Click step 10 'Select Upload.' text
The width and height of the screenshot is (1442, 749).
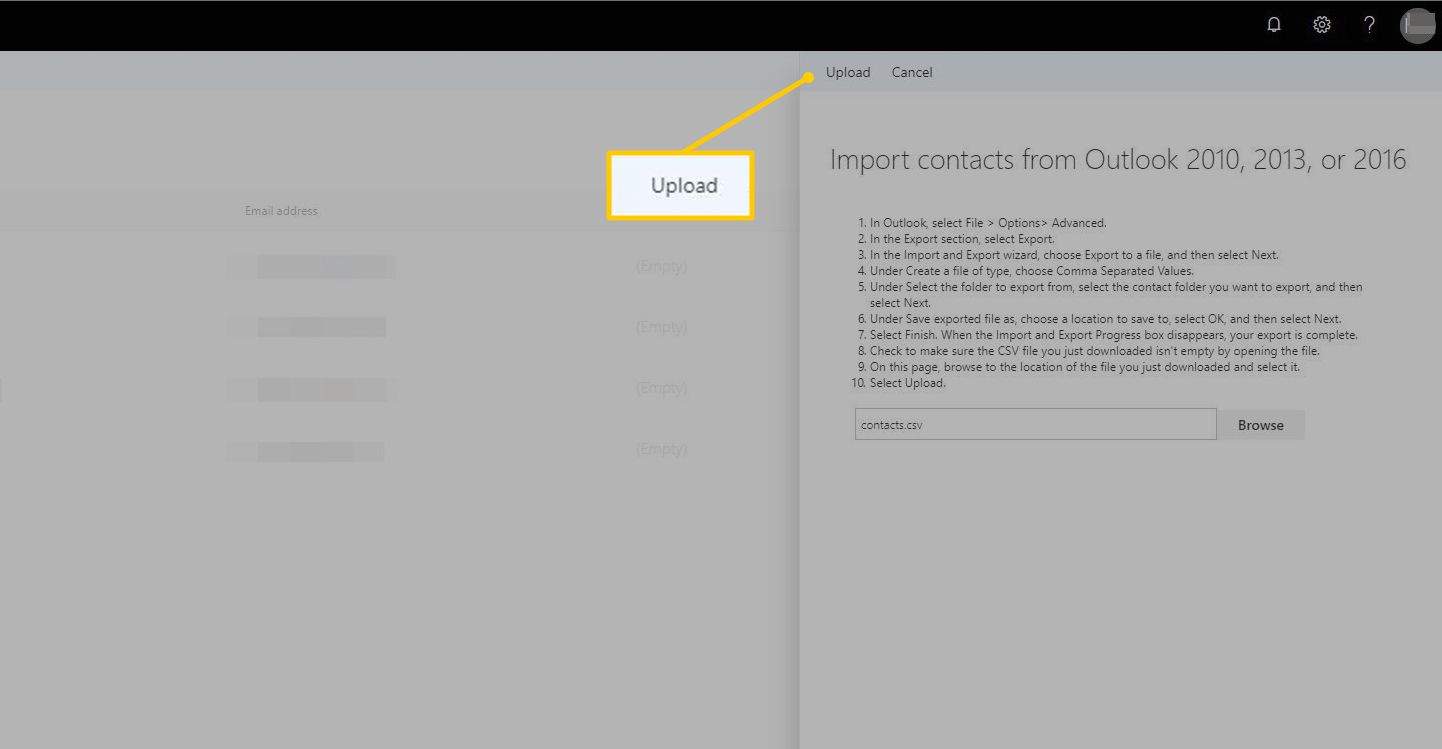click(x=907, y=383)
